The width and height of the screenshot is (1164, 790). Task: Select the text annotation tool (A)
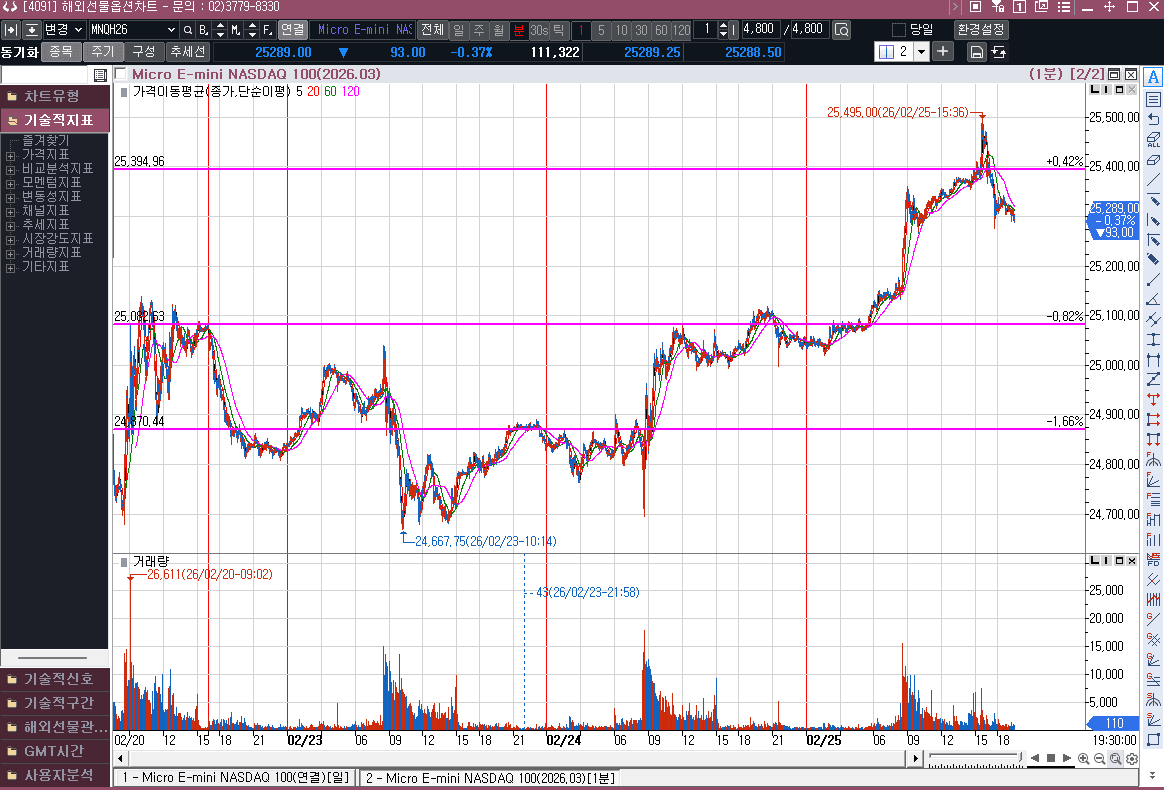click(x=1153, y=78)
